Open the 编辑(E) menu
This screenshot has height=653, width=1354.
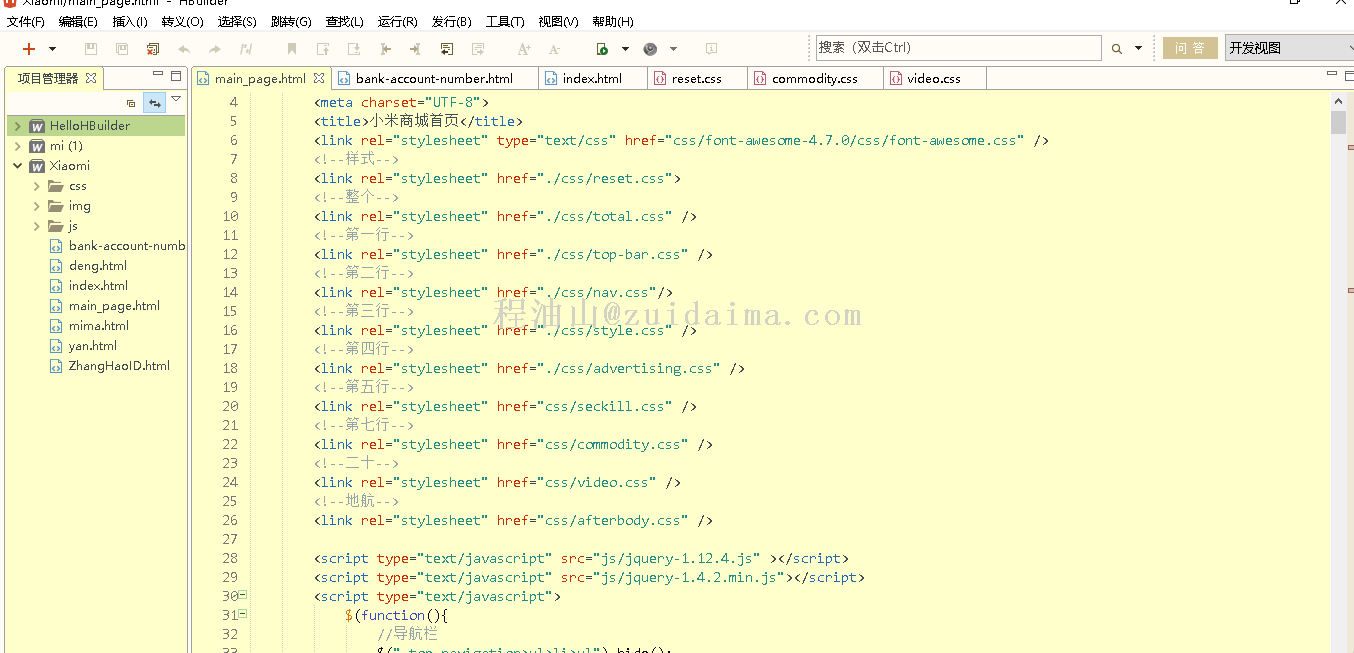79,21
